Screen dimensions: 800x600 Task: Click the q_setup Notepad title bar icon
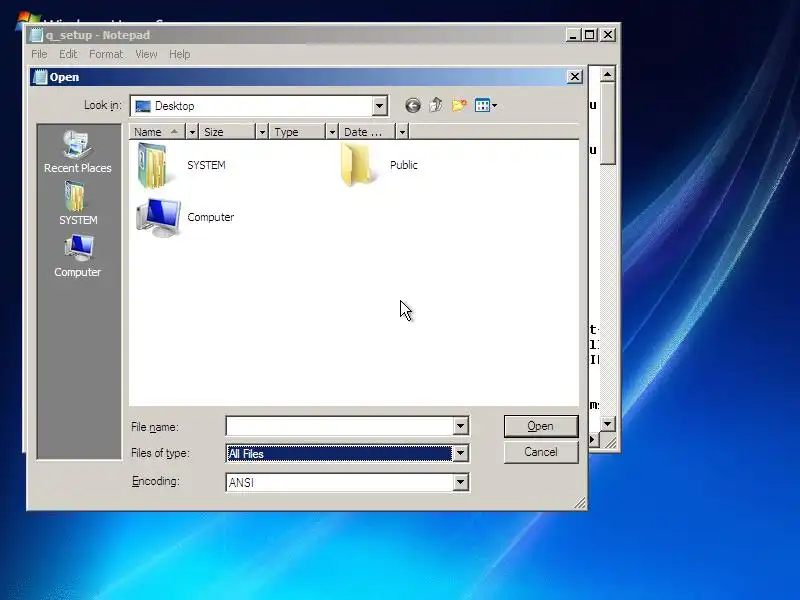pos(36,35)
